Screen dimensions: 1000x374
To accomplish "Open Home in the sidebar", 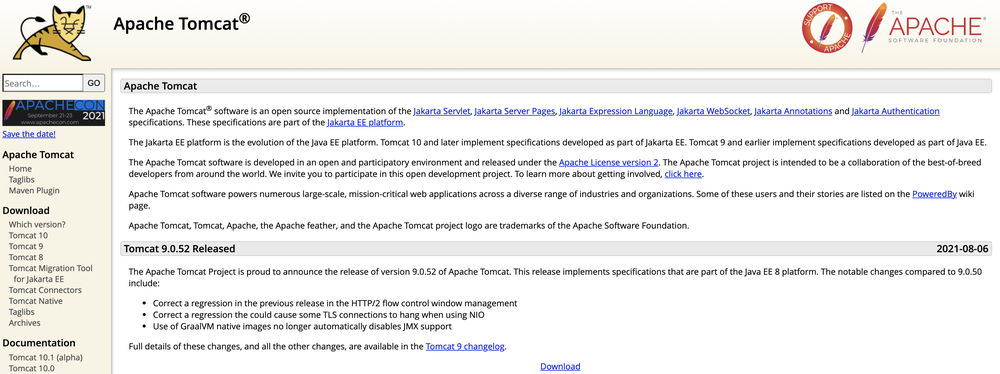I will pyautogui.click(x=20, y=168).
